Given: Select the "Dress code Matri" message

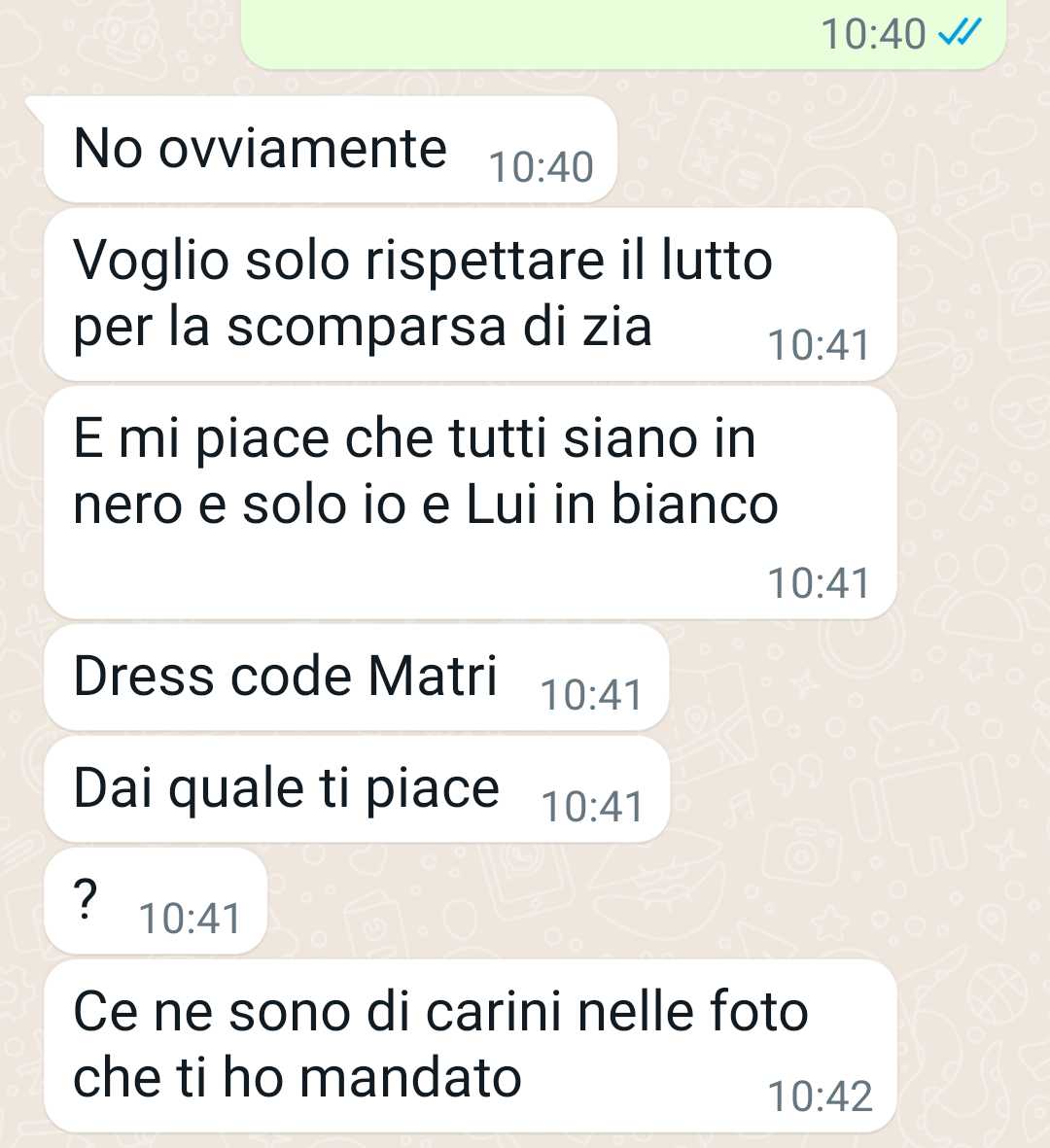Looking at the screenshot, I should (357, 678).
